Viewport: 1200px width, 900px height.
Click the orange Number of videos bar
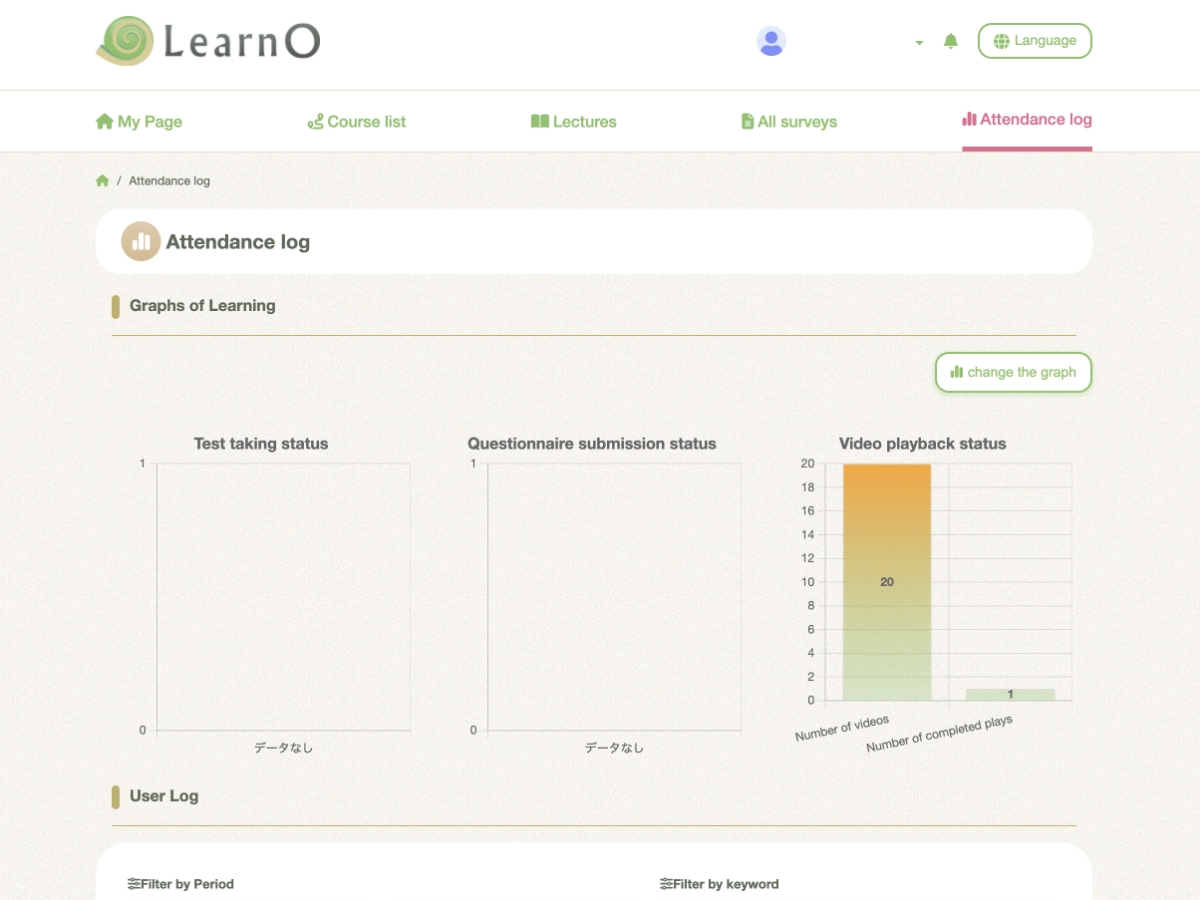887,581
